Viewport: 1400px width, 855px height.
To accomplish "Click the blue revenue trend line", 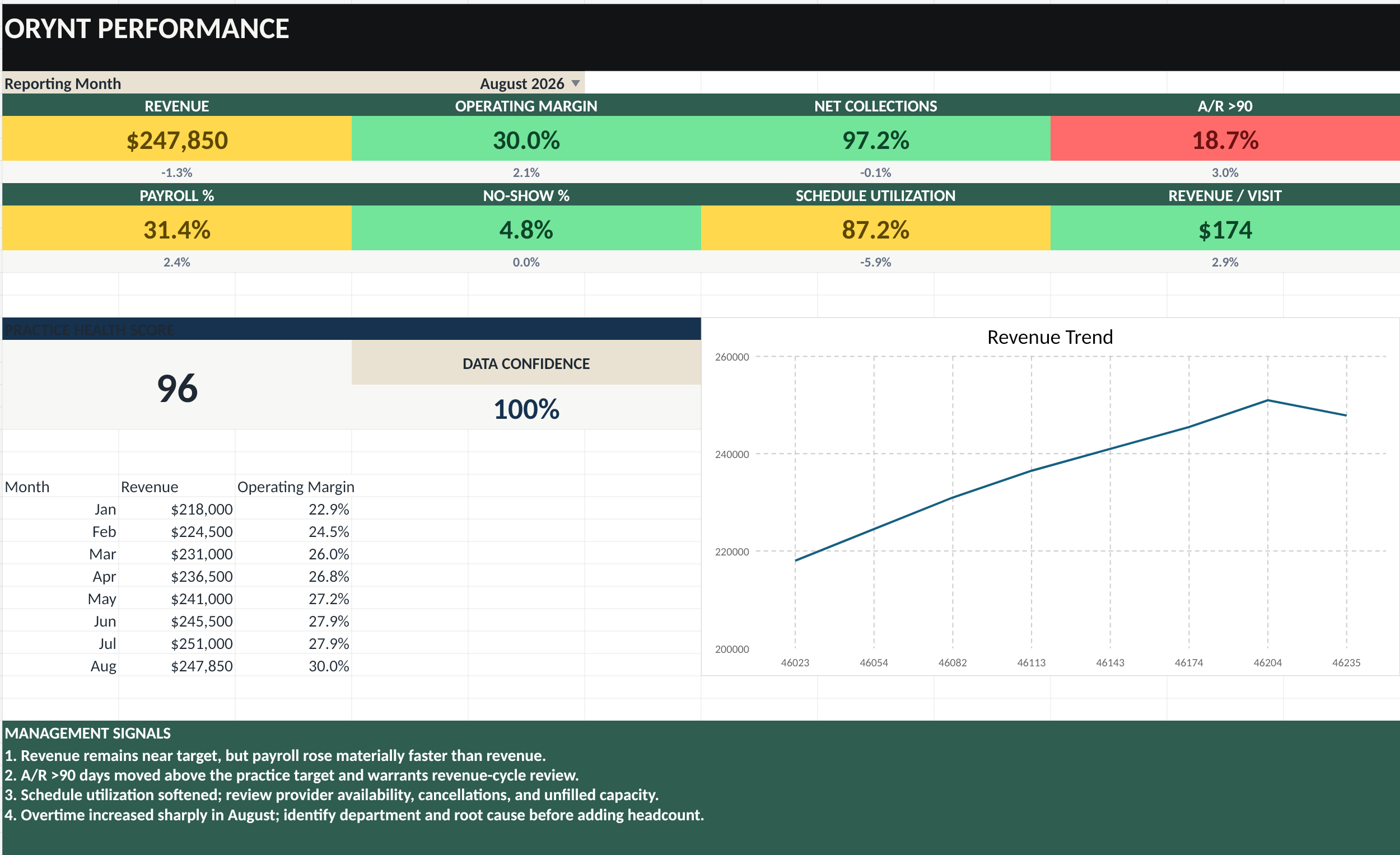I will [1071, 460].
